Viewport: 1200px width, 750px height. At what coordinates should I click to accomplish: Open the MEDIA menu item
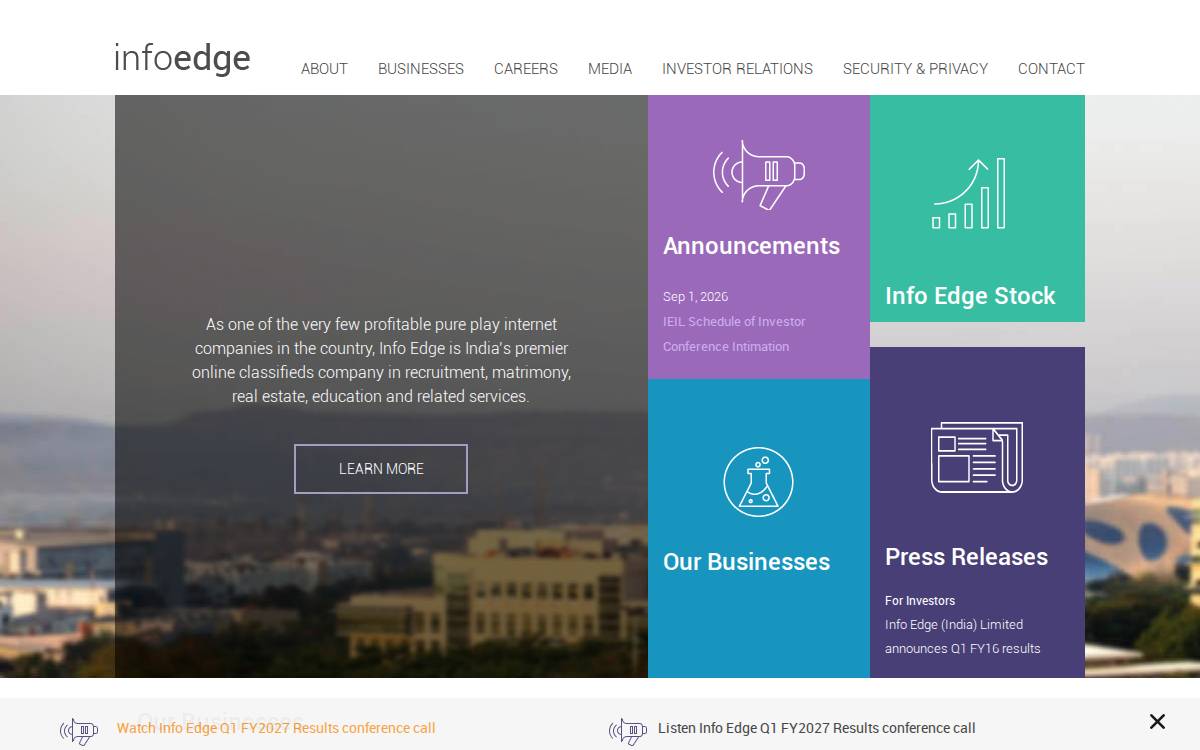pos(610,69)
